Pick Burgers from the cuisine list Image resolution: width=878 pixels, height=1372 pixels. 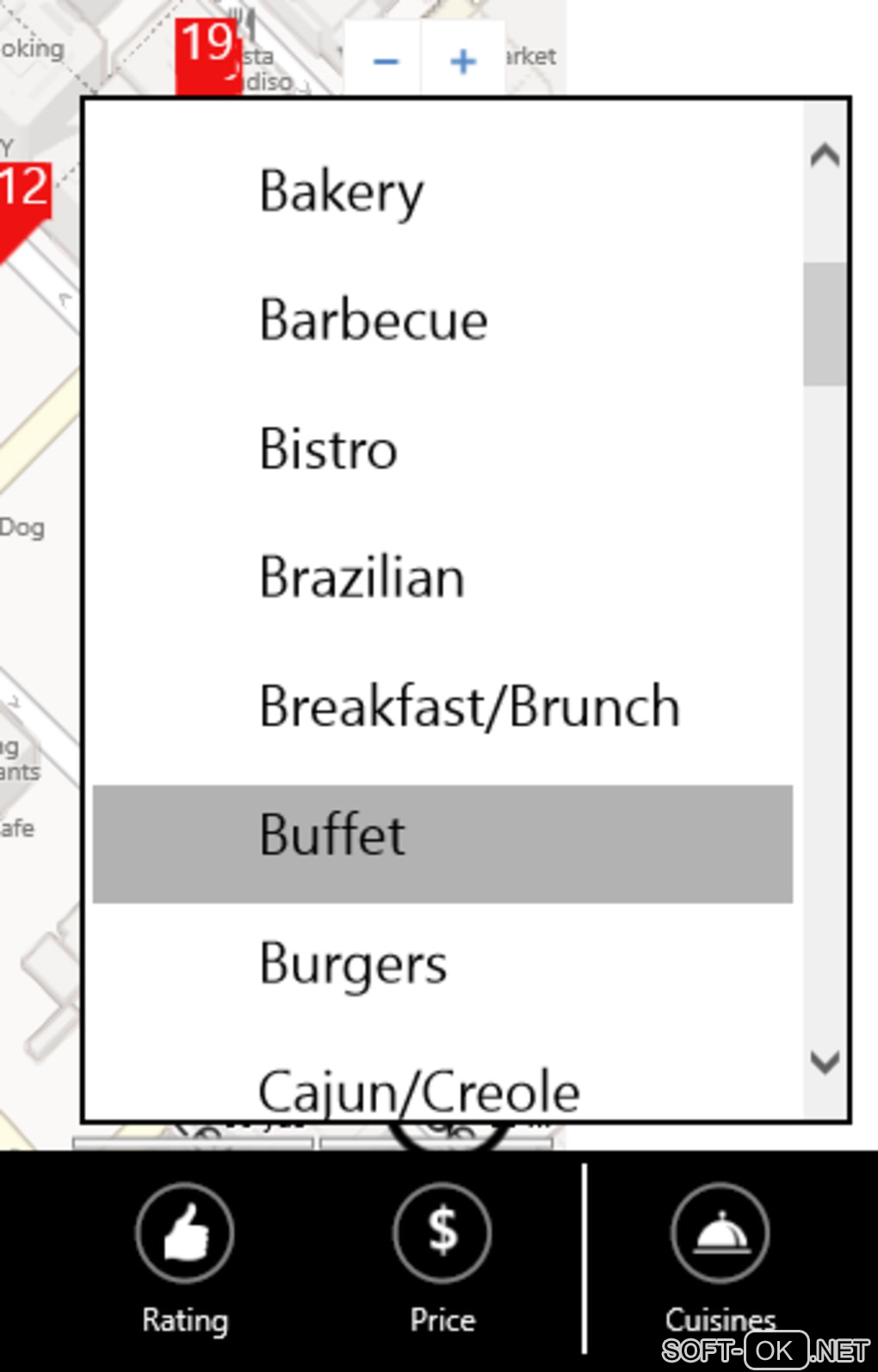click(x=353, y=964)
